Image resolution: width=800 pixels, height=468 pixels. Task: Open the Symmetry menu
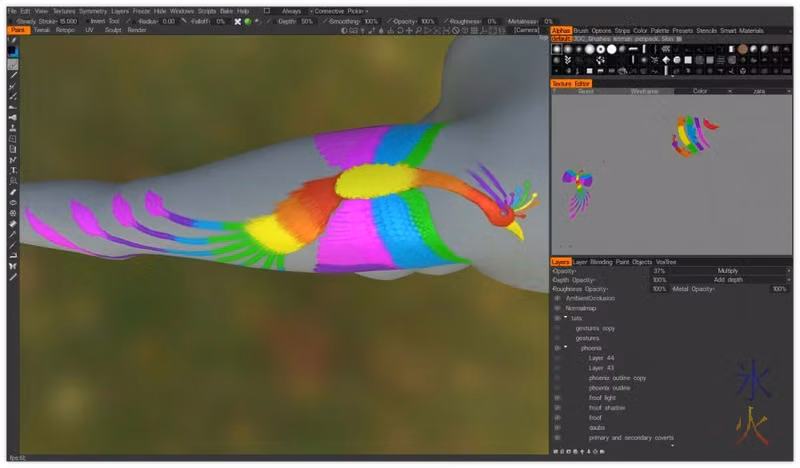coord(93,11)
